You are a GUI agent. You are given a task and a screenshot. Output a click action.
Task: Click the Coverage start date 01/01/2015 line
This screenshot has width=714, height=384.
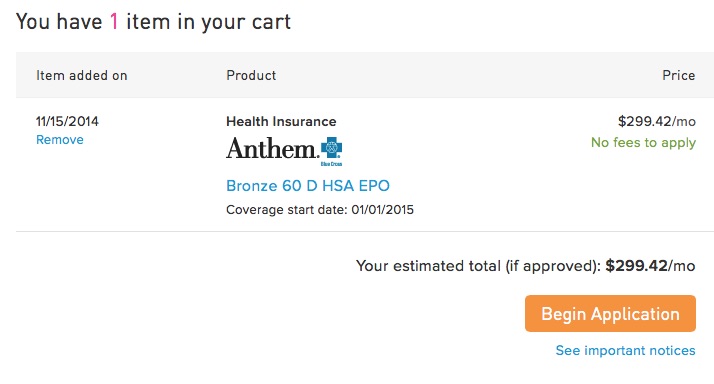coord(320,210)
